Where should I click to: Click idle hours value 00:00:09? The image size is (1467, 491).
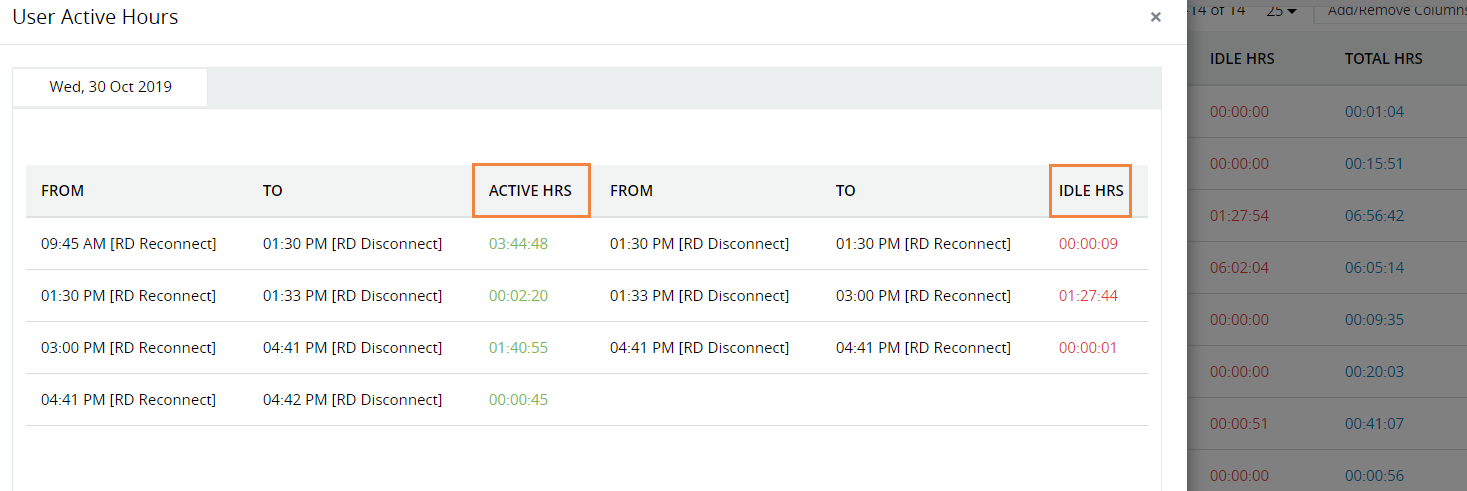1088,244
